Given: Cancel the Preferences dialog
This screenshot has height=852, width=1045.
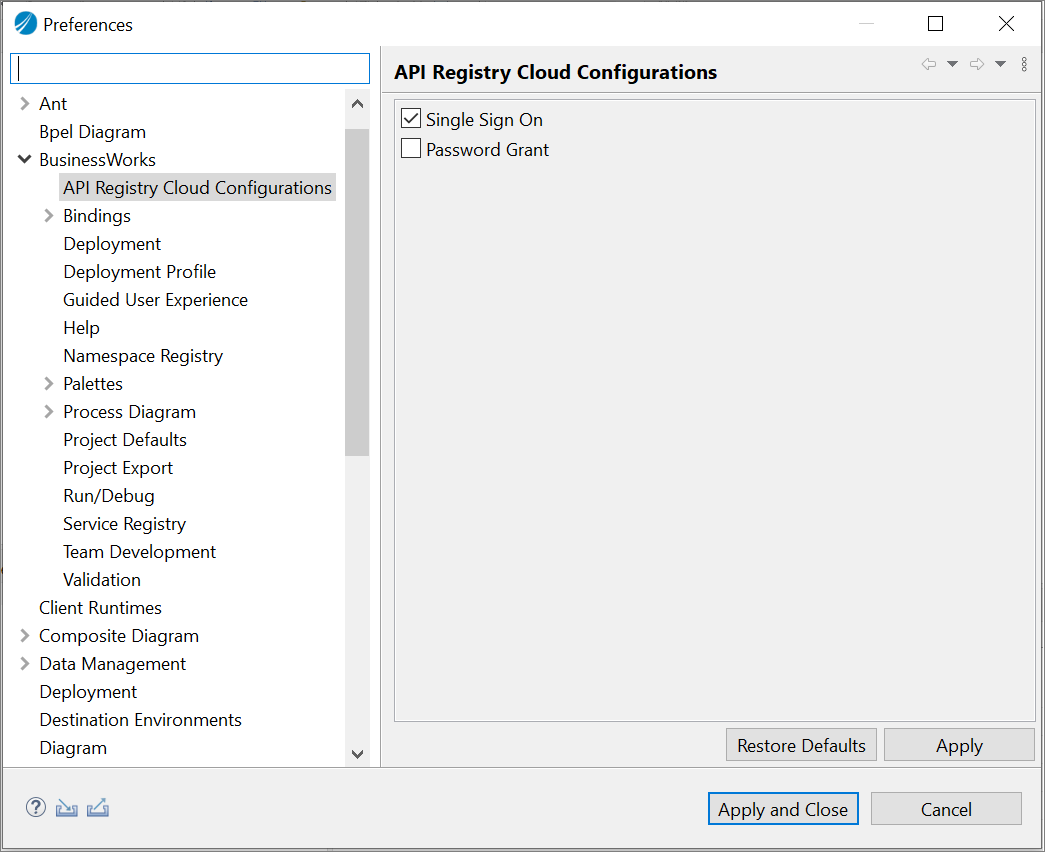Looking at the screenshot, I should click(x=946, y=809).
